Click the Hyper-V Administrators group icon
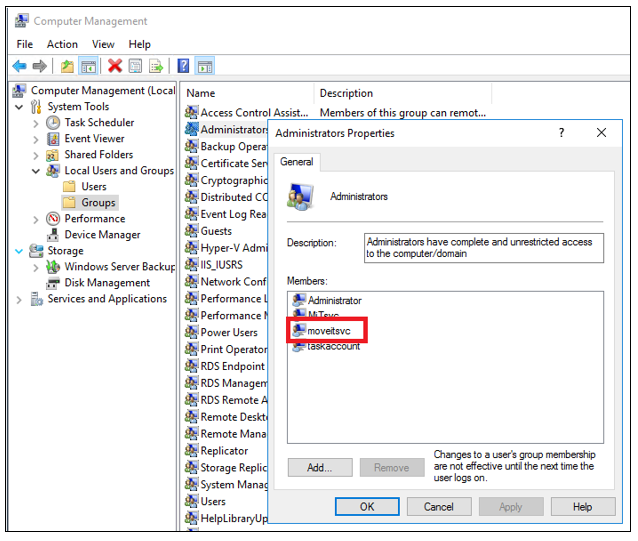The image size is (638, 541). coord(191,247)
